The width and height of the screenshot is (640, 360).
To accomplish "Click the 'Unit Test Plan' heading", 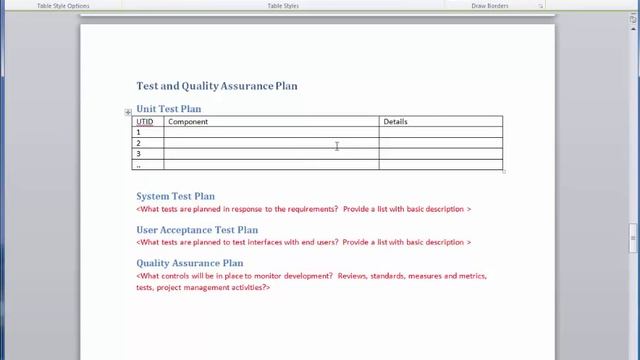I will pos(169,109).
